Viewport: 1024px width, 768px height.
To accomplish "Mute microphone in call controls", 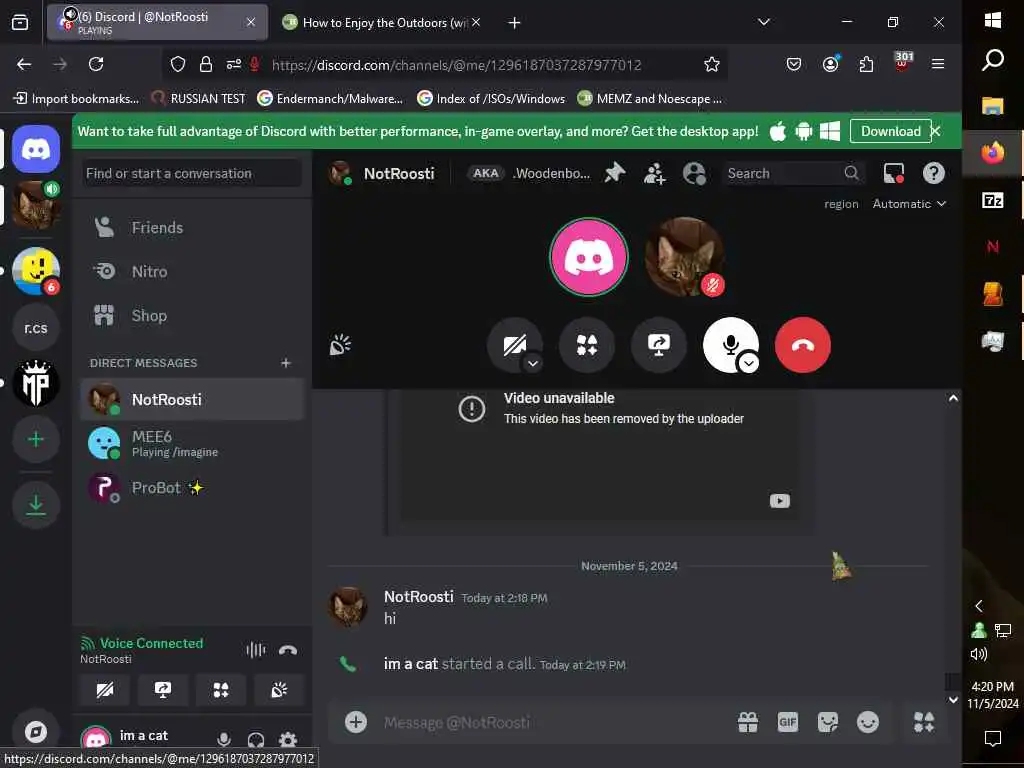I will coord(730,344).
